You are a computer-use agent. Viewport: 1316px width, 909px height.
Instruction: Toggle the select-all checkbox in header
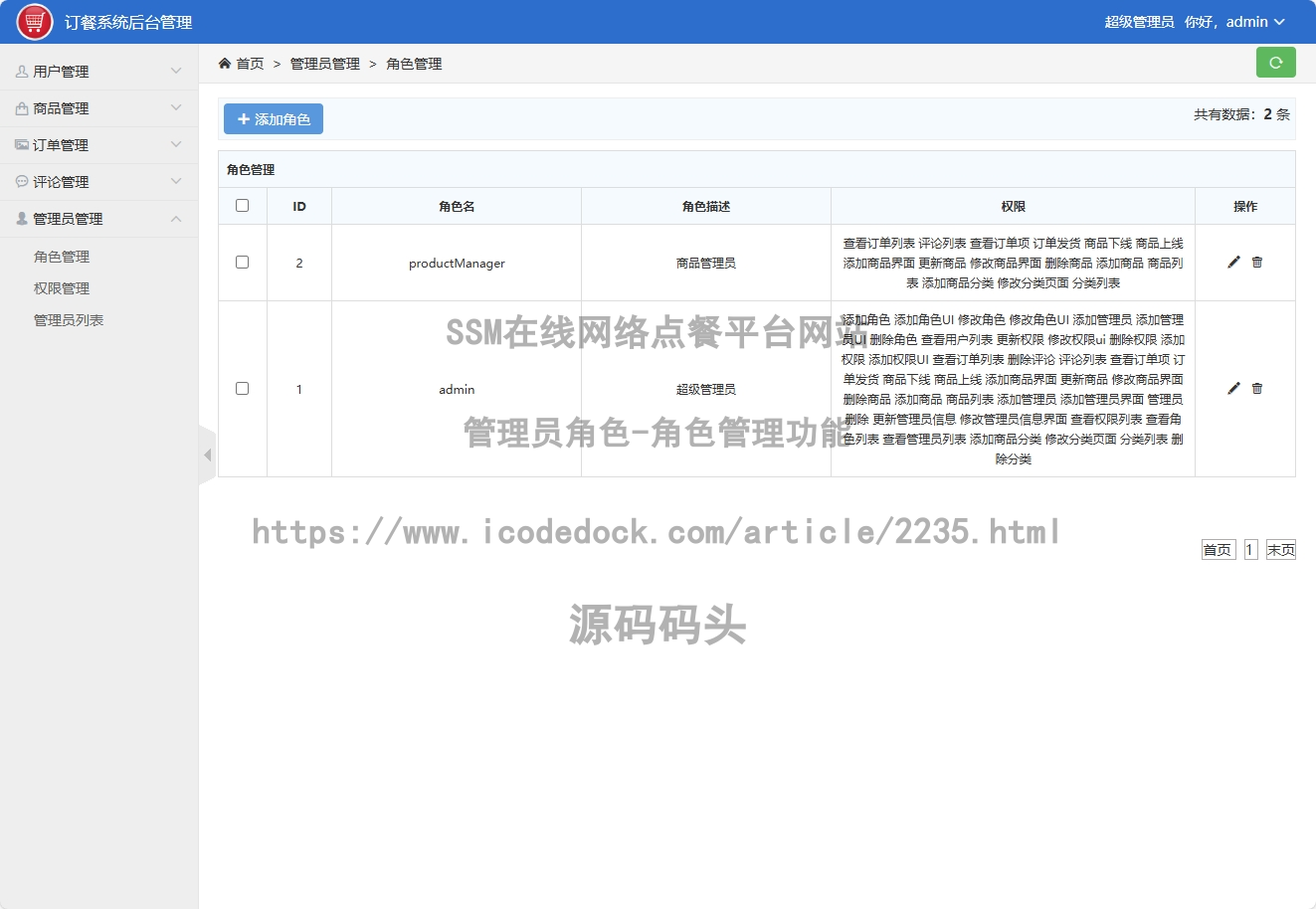click(242, 206)
